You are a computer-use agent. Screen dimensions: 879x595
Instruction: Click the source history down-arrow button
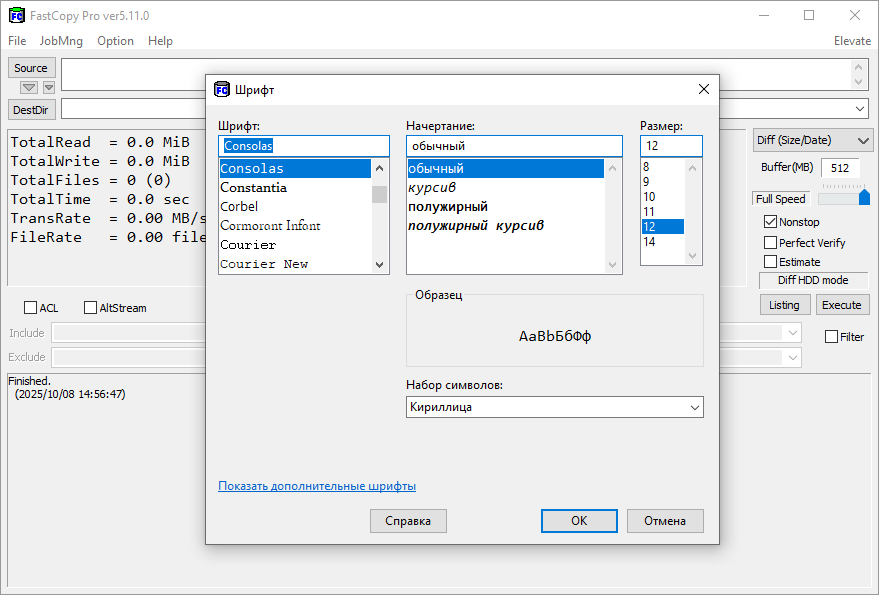[x=48, y=87]
